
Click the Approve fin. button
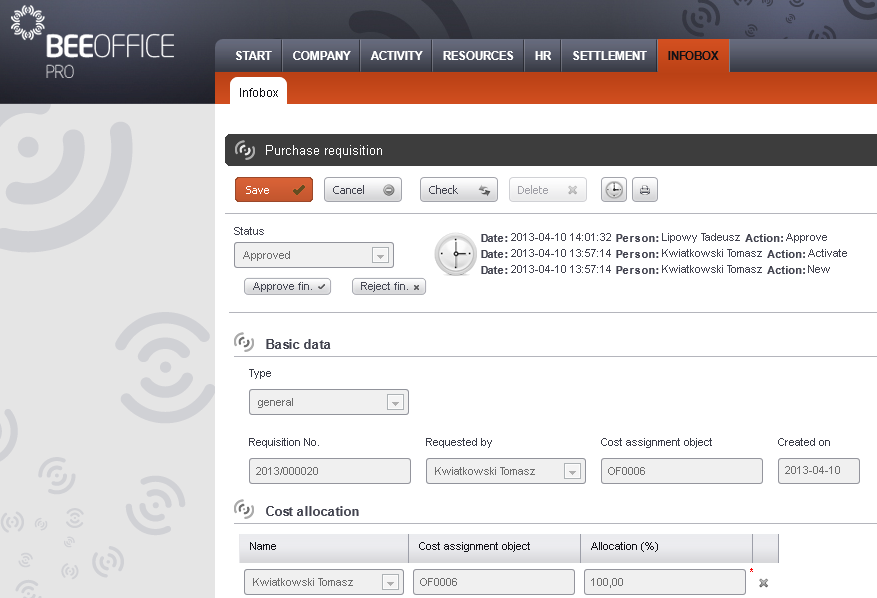(287, 287)
